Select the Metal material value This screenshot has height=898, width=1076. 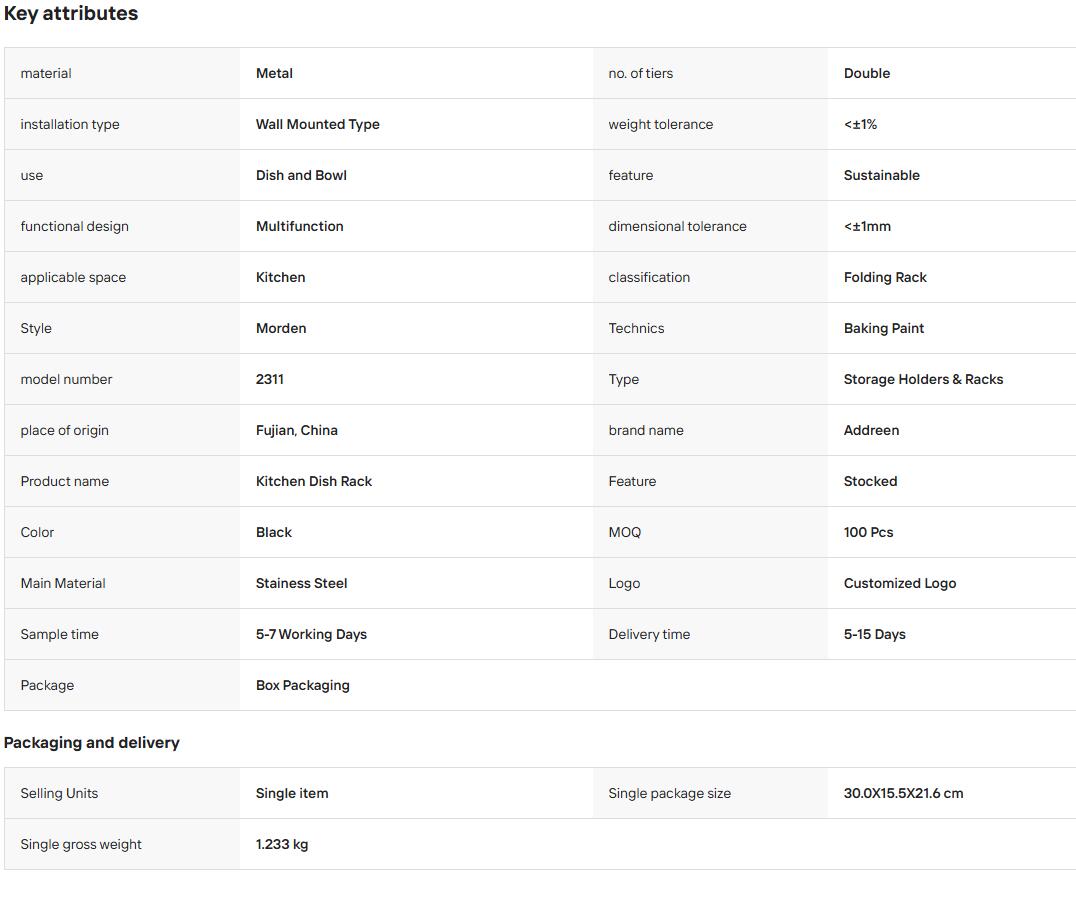click(x=274, y=73)
